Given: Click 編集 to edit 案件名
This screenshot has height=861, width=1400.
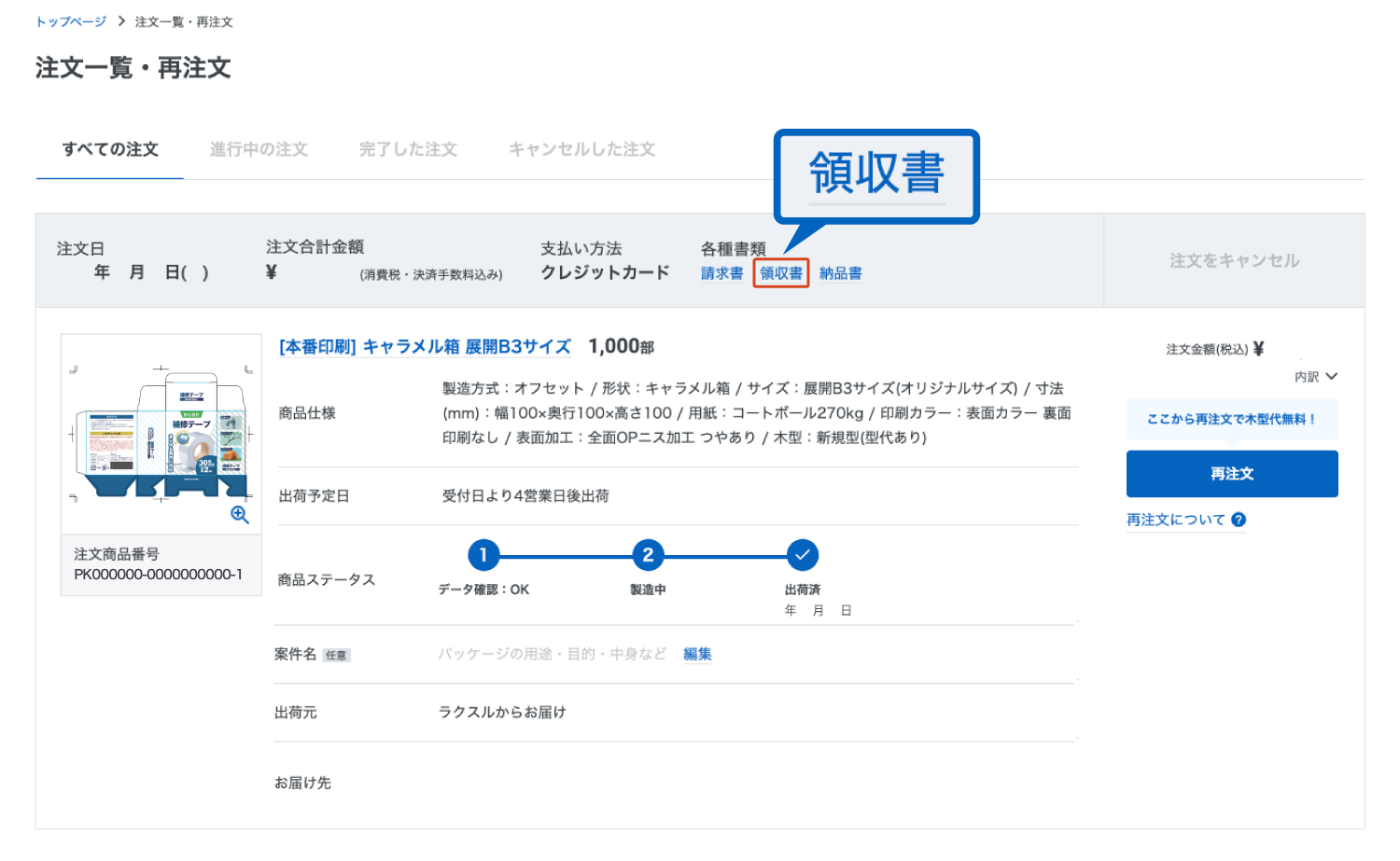Looking at the screenshot, I should (x=697, y=654).
